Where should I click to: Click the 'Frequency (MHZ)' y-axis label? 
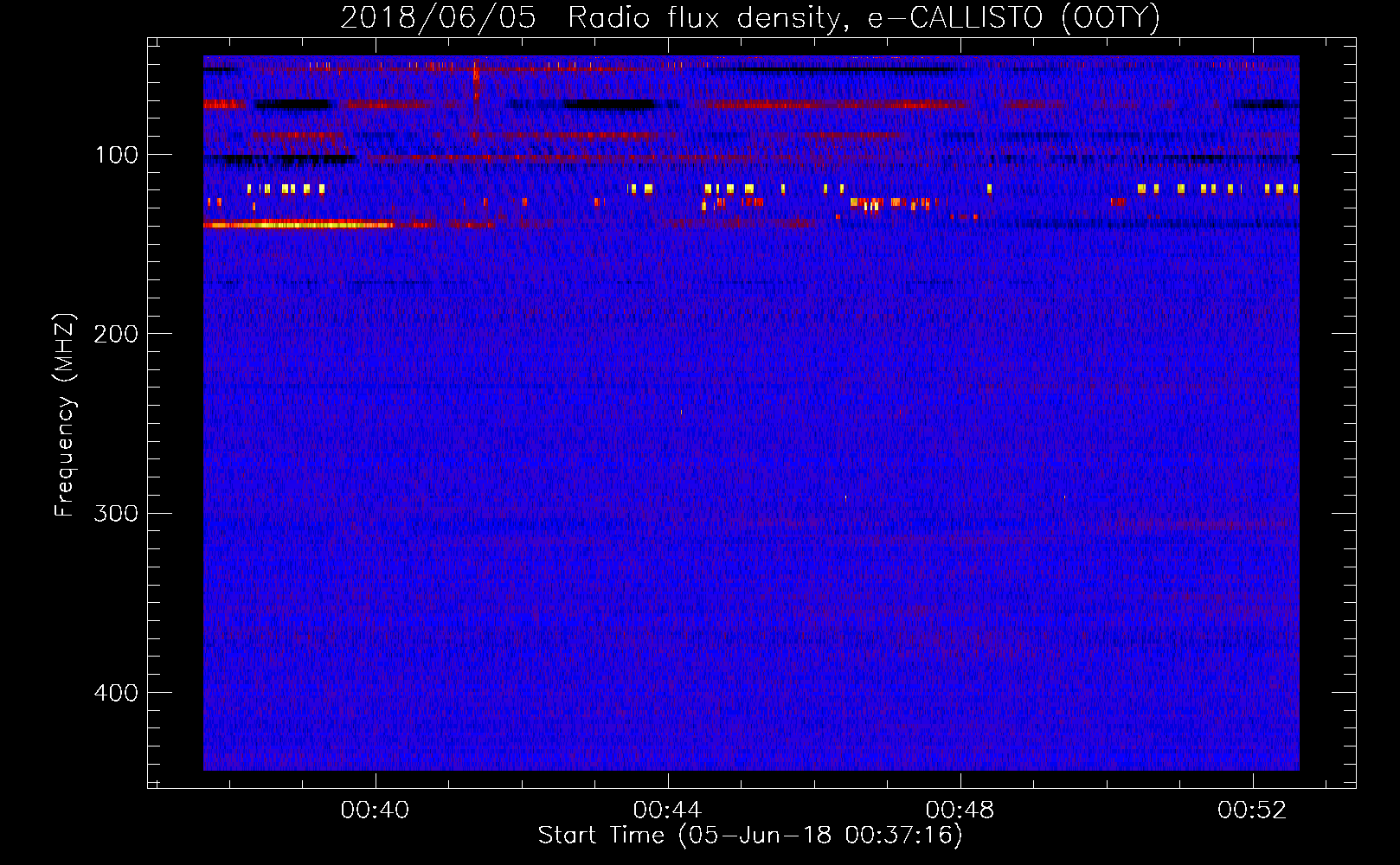click(x=65, y=415)
